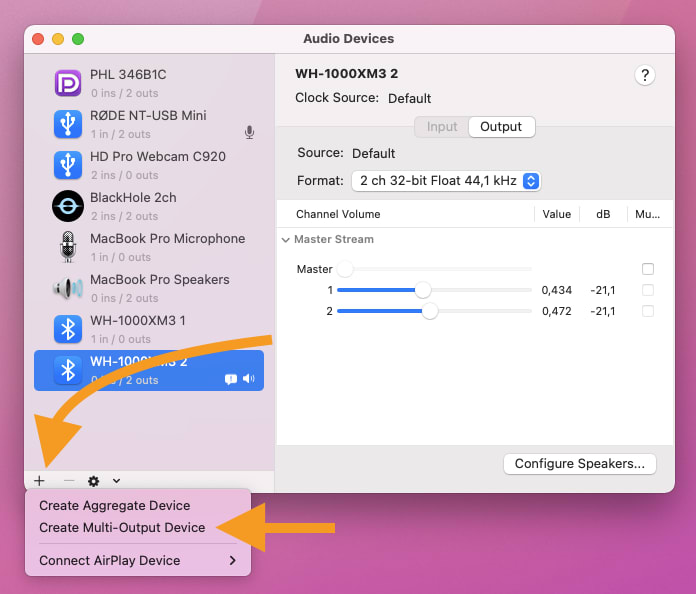Select the MacBook Pro Speakers device name

[x=160, y=280]
